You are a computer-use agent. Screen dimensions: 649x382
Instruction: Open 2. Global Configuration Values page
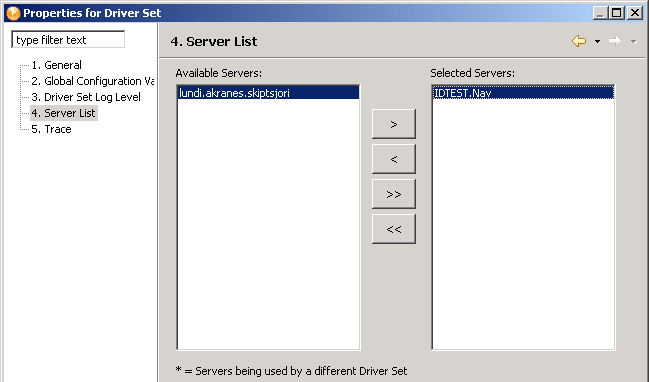pos(92,81)
